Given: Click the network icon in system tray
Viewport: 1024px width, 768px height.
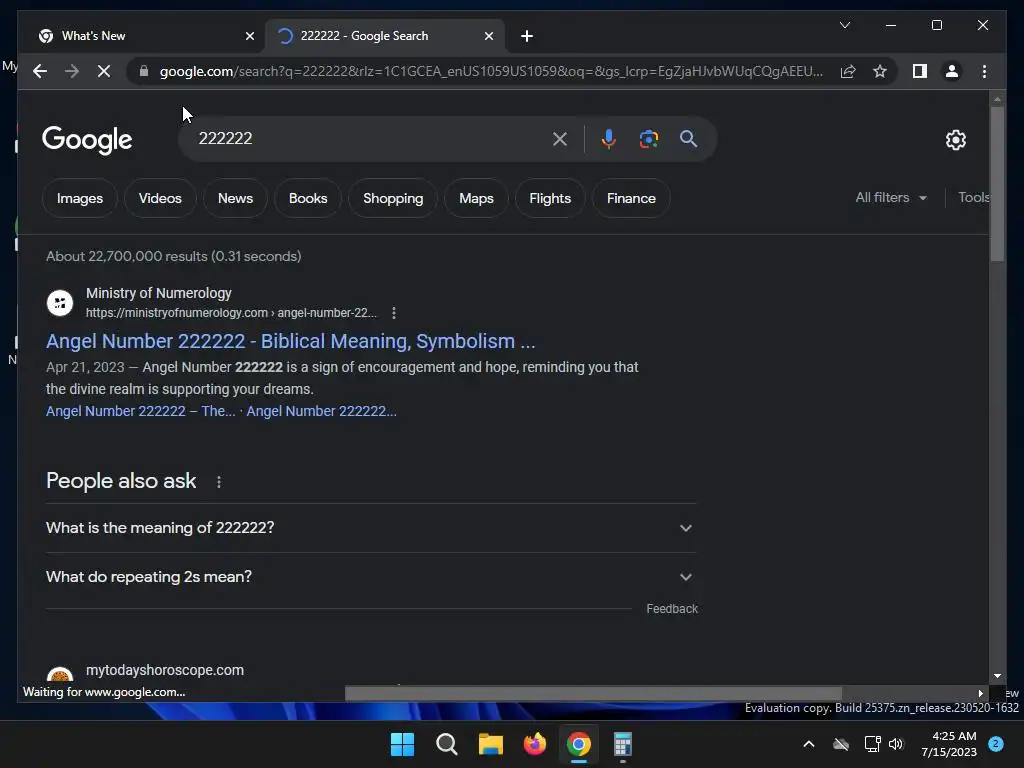Looking at the screenshot, I should pyautogui.click(x=872, y=744).
